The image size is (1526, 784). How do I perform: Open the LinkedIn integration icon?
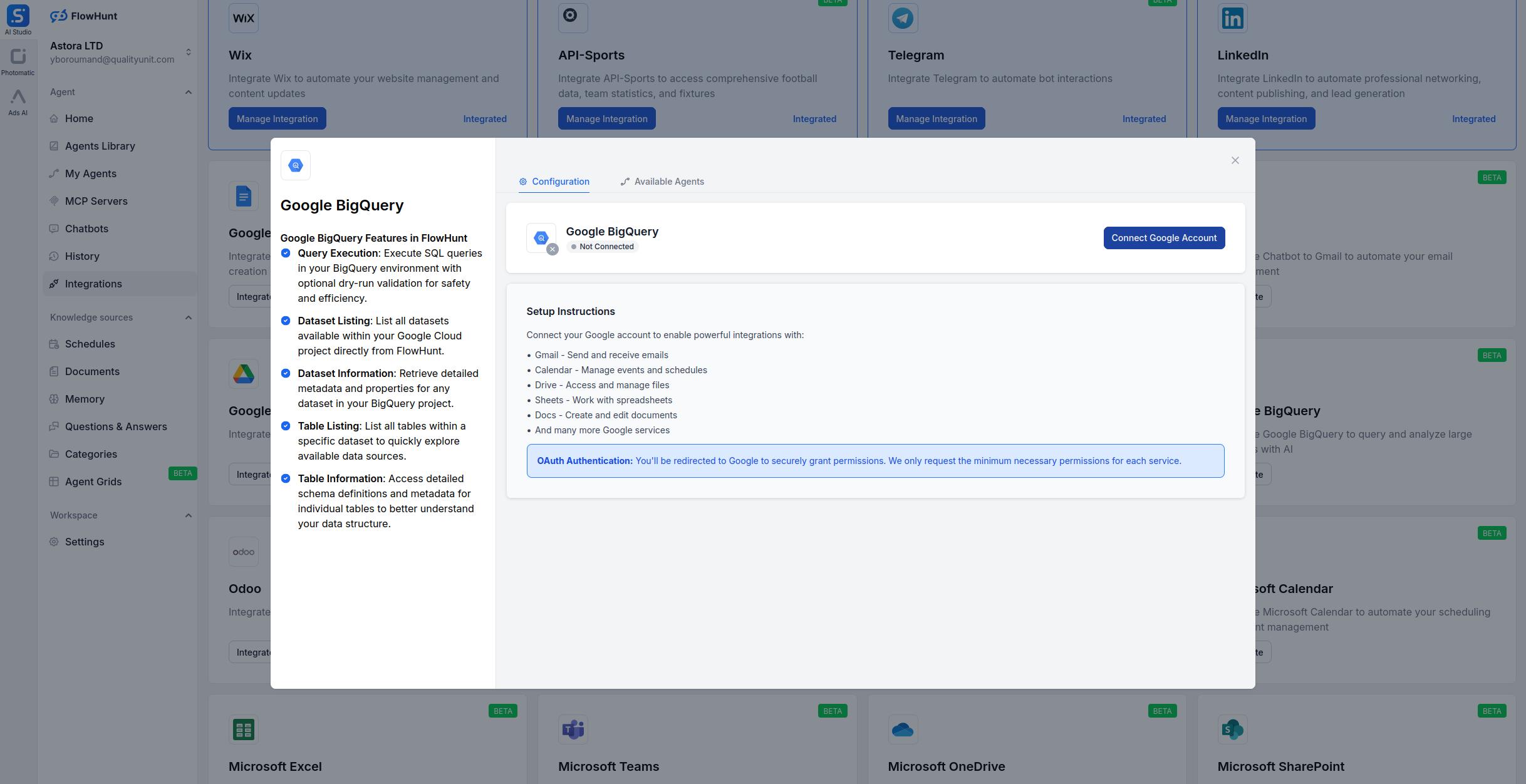tap(1232, 18)
